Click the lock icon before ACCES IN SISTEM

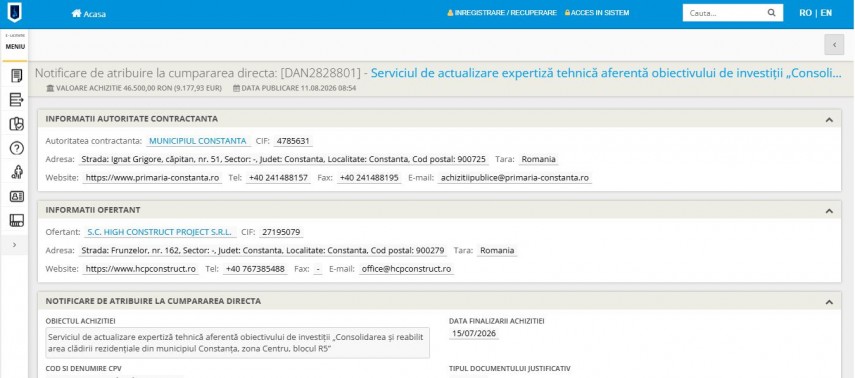[x=567, y=13]
